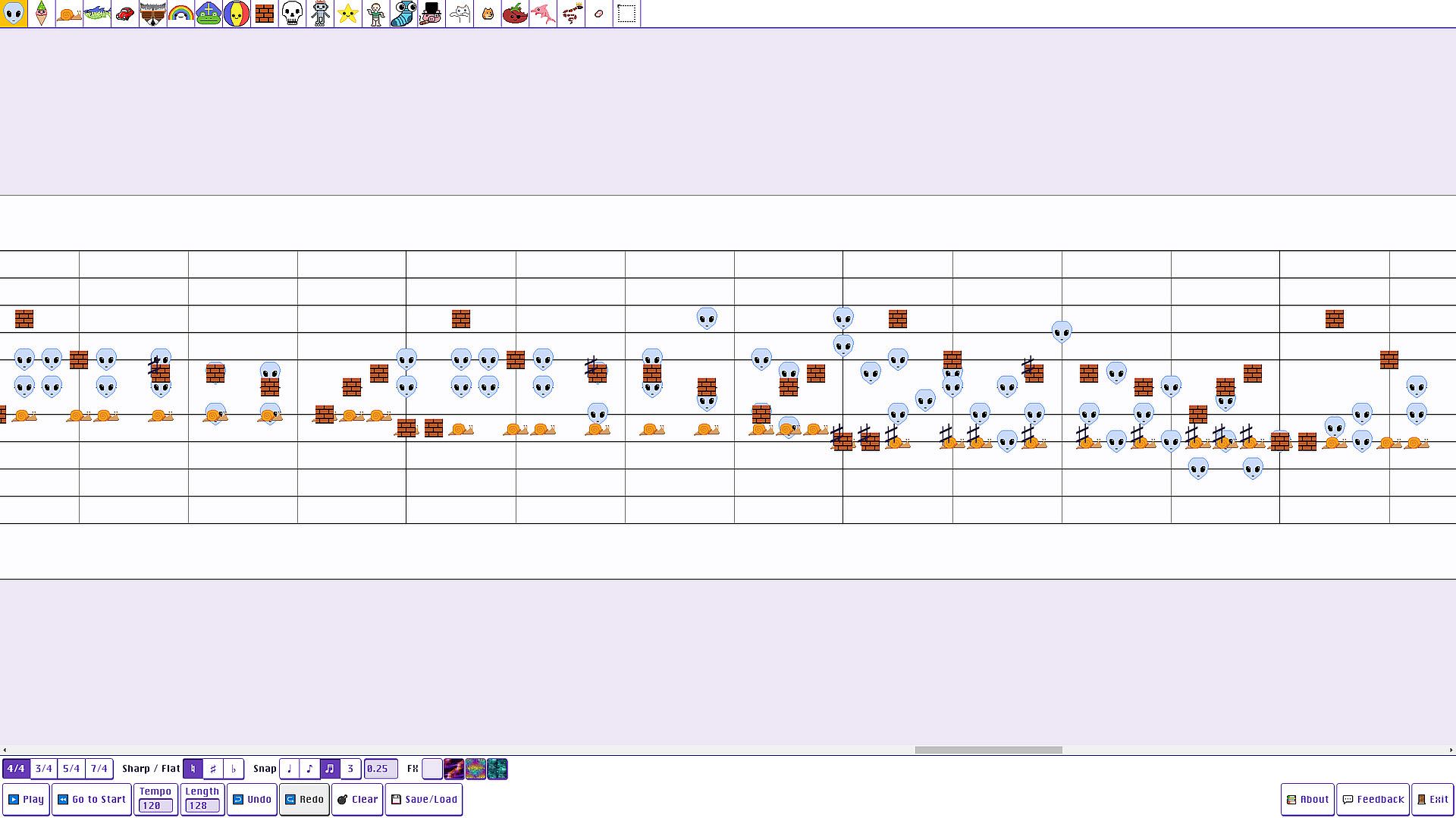
Task: Select the raccoon face instrument
Action: pos(153,14)
